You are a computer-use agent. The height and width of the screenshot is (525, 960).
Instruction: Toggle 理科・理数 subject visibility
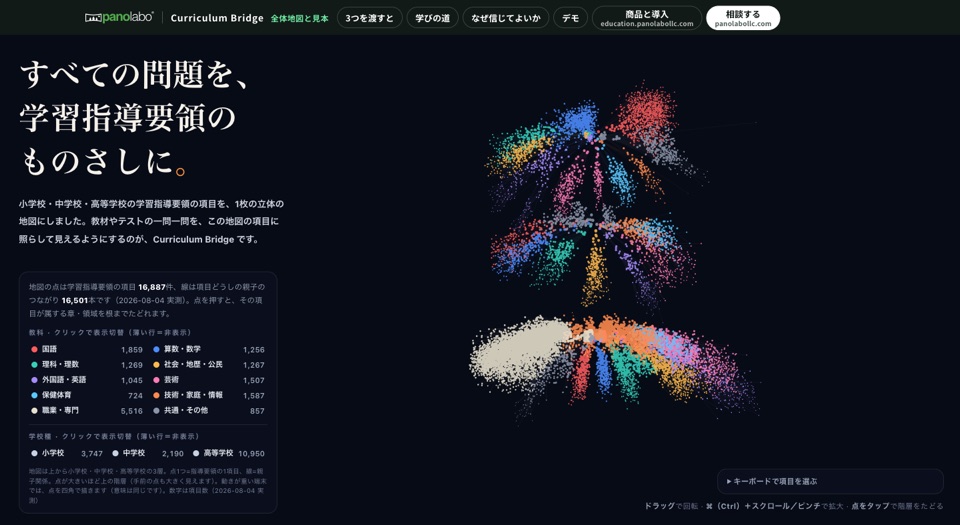86,365
